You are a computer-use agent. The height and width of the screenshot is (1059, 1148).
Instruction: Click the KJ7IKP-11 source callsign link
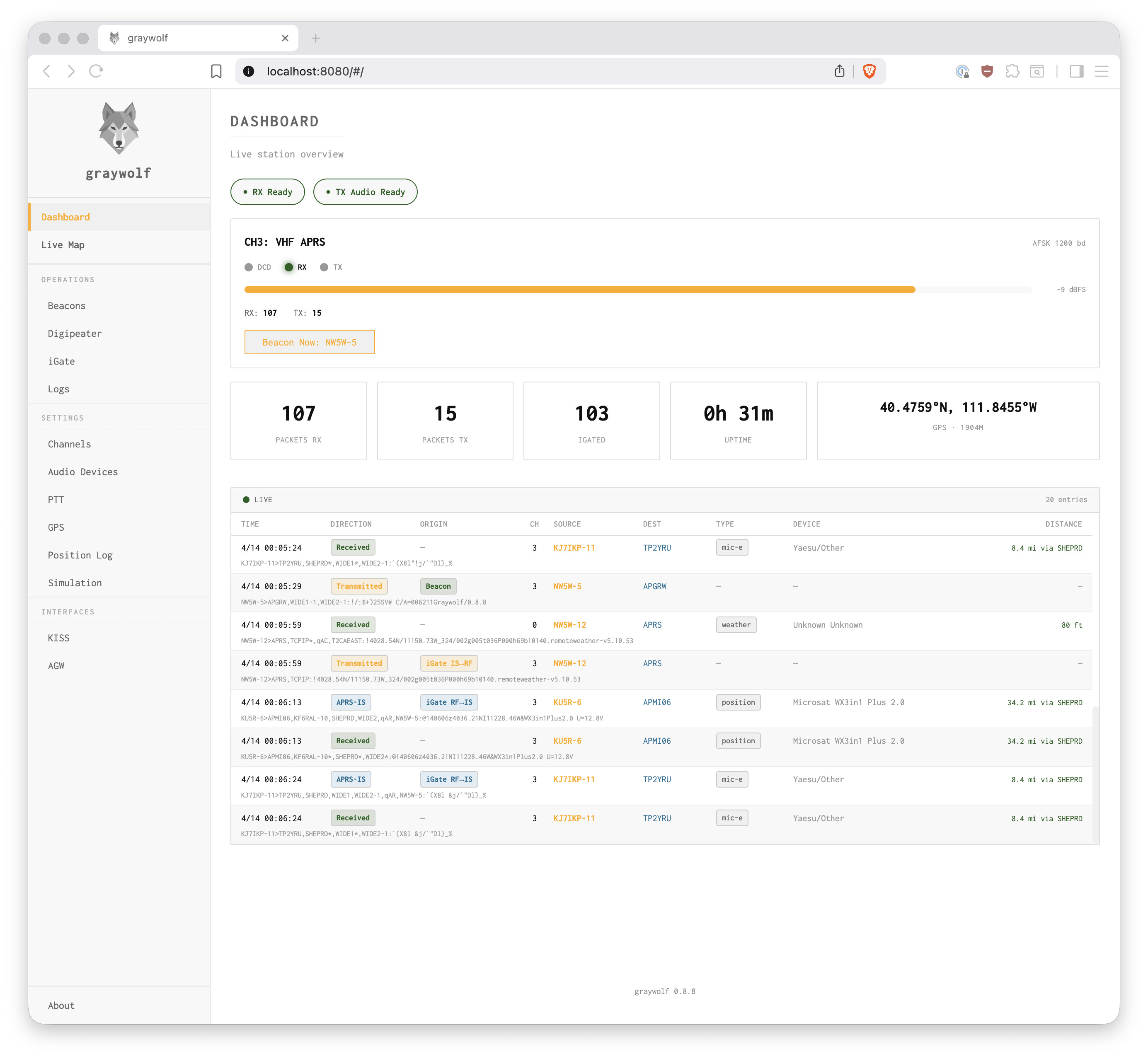coord(574,548)
